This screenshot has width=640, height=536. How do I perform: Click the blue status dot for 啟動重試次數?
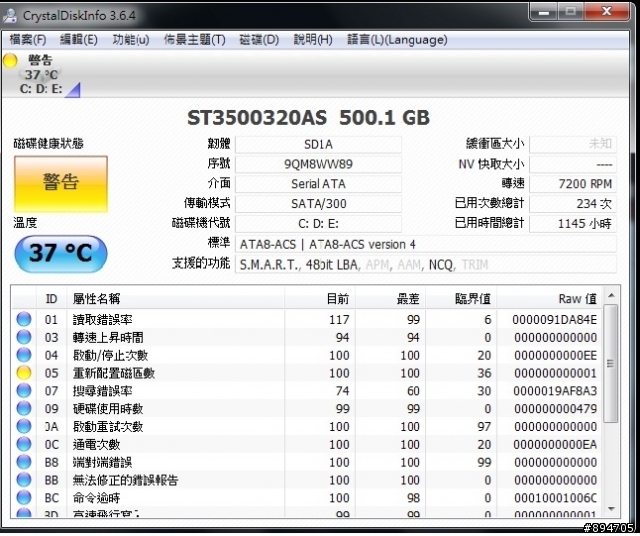click(24, 426)
